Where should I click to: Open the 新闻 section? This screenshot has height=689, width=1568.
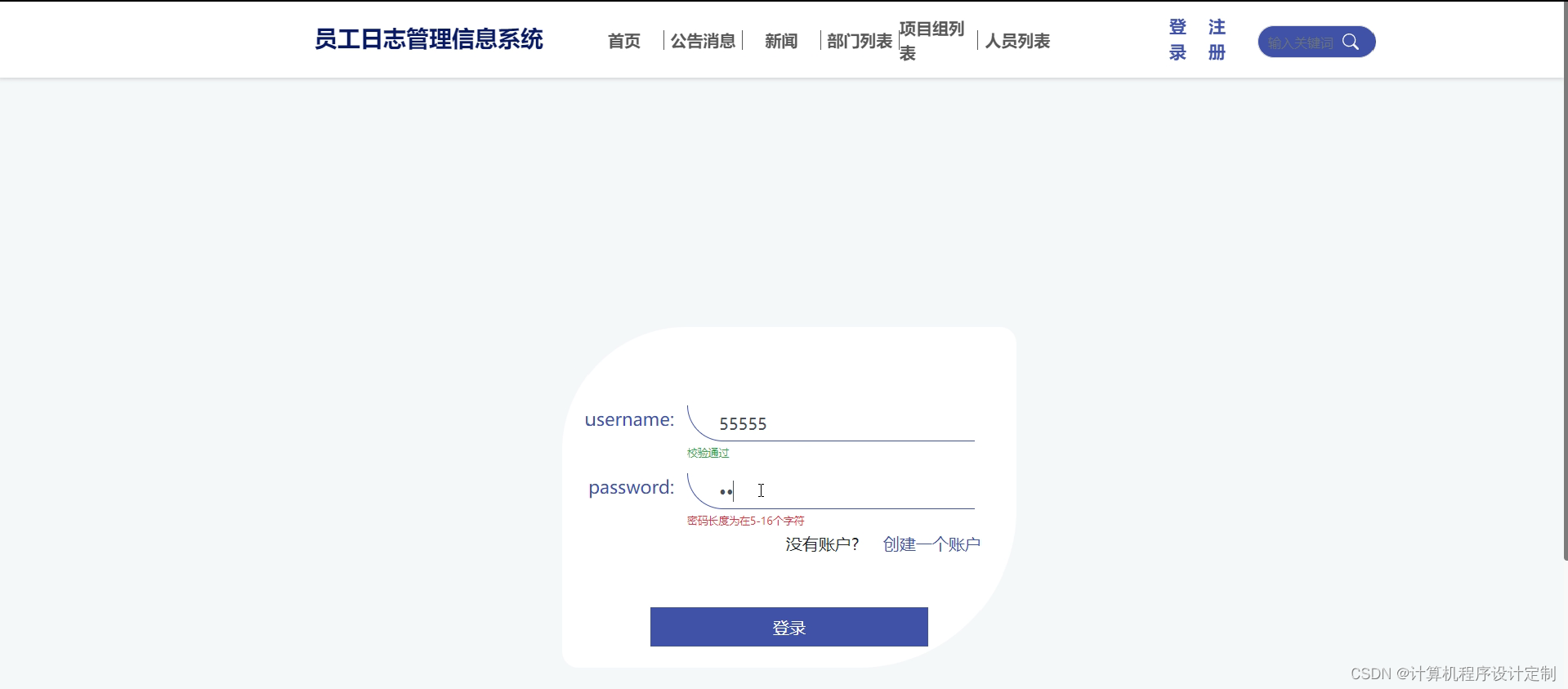point(781,41)
